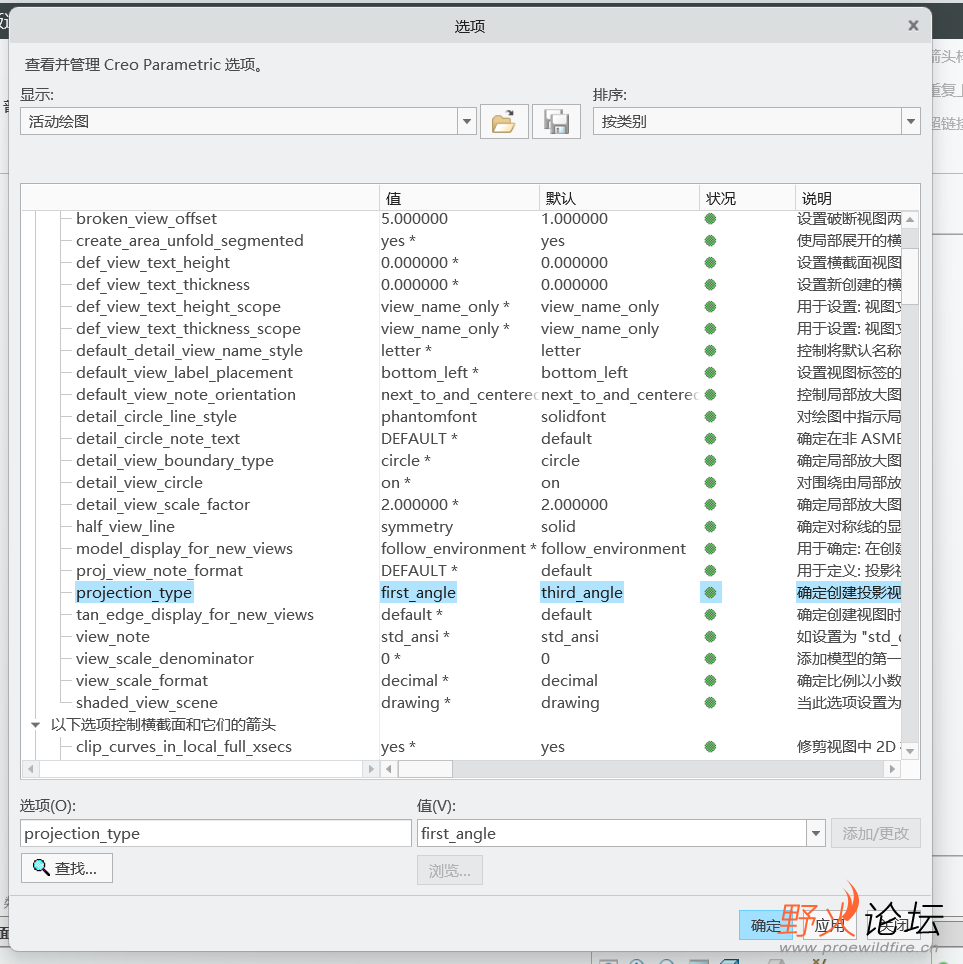Screen dimensions: 963x964
Task: Click the 添加/更改 button
Action: point(876,834)
